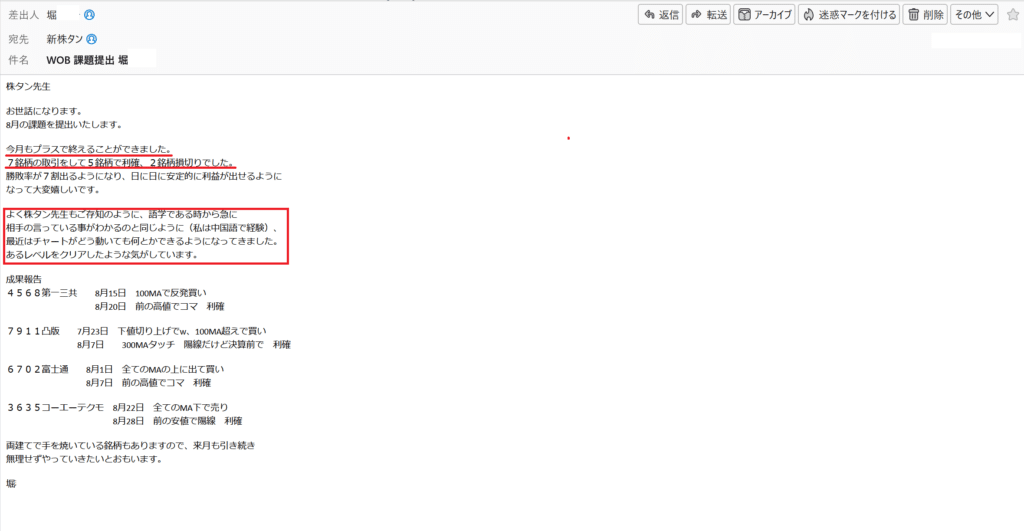1024x531 pixels.
Task: Click the greeting line 株タン先生
Action: [x=28, y=86]
